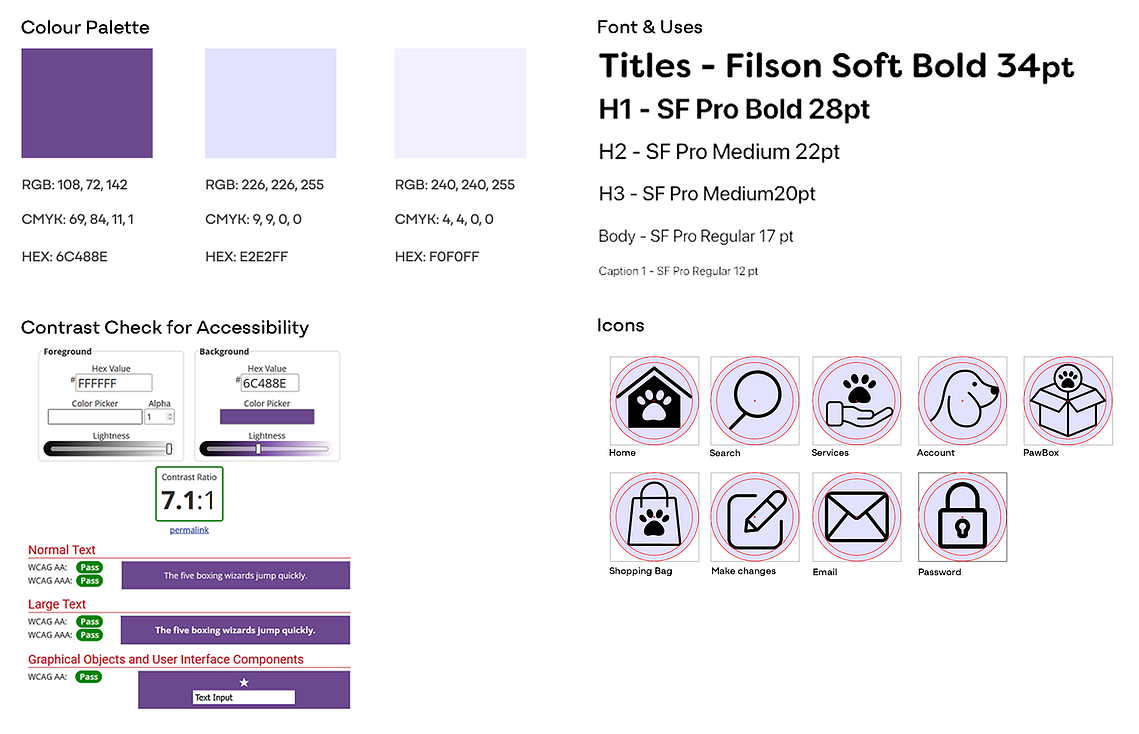Select the Email envelope icon
Screen dimensions: 1139x734
coord(856,517)
